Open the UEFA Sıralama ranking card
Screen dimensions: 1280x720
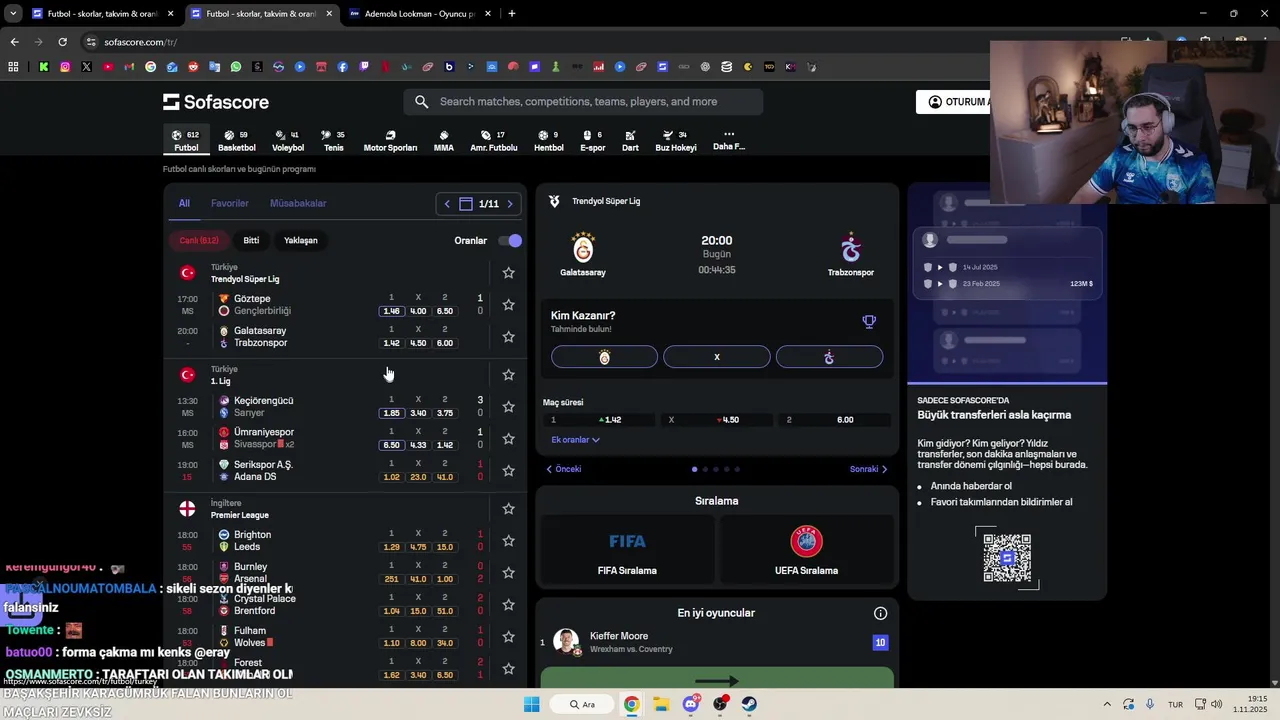[806, 550]
